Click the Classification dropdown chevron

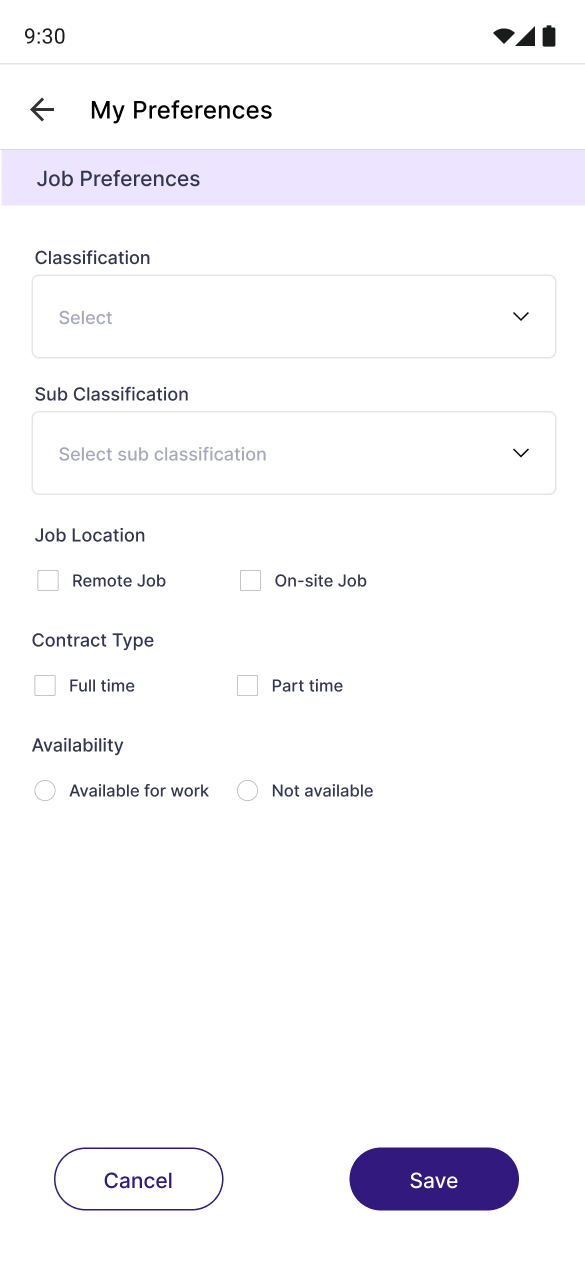tap(520, 316)
